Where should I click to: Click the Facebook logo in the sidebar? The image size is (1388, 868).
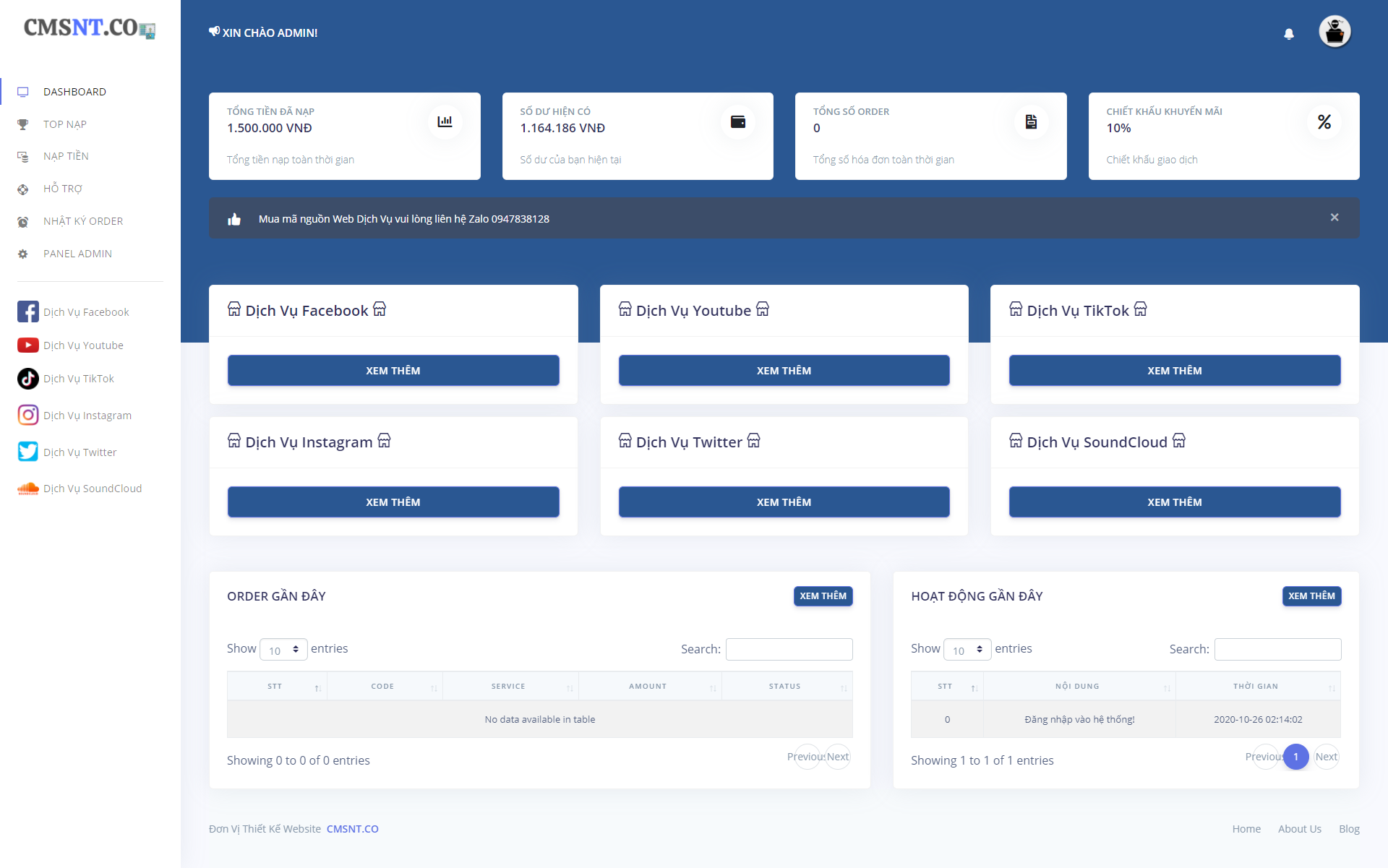pyautogui.click(x=27, y=312)
